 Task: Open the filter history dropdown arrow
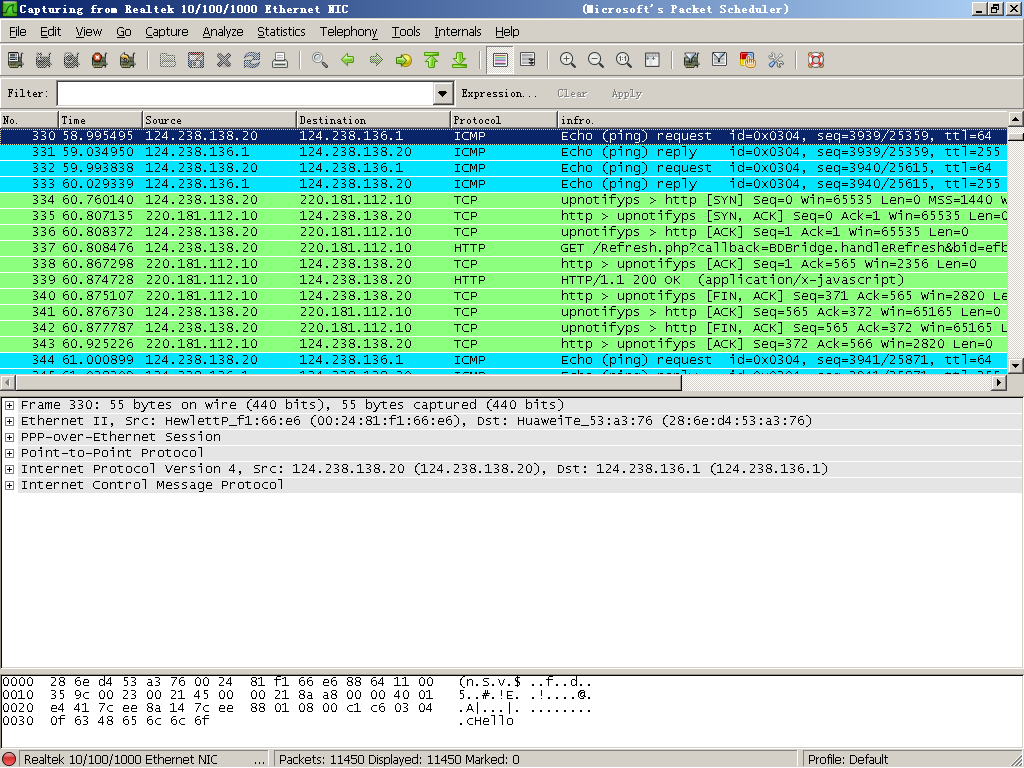(443, 93)
